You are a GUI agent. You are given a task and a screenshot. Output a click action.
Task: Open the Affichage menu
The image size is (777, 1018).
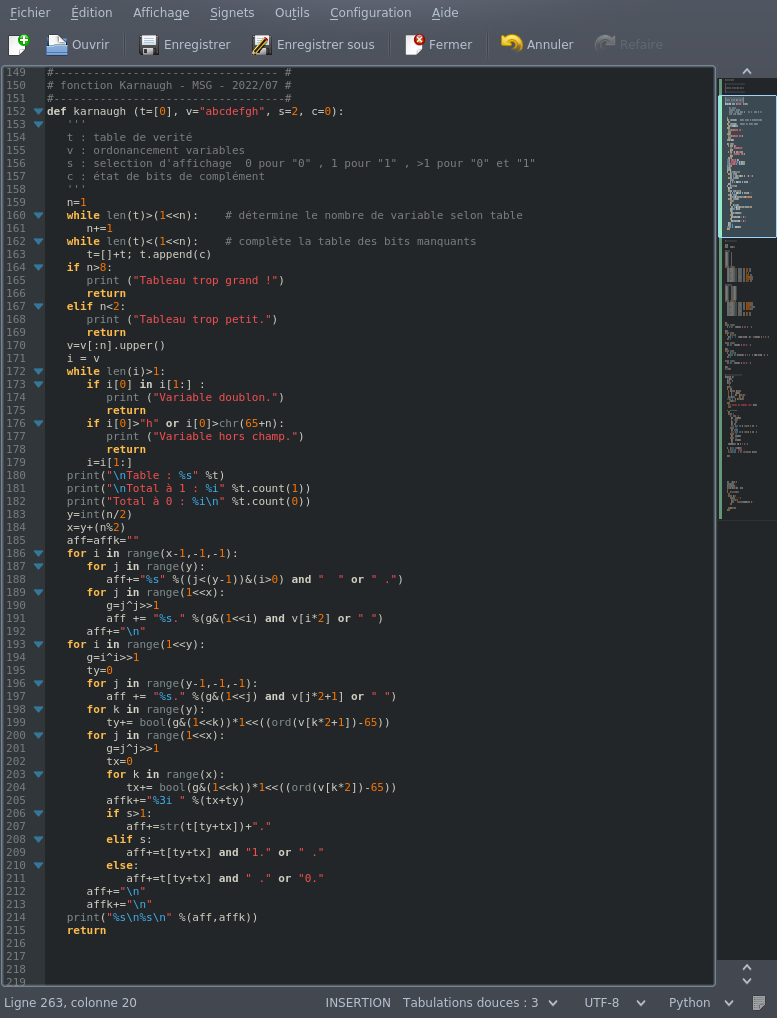(161, 12)
